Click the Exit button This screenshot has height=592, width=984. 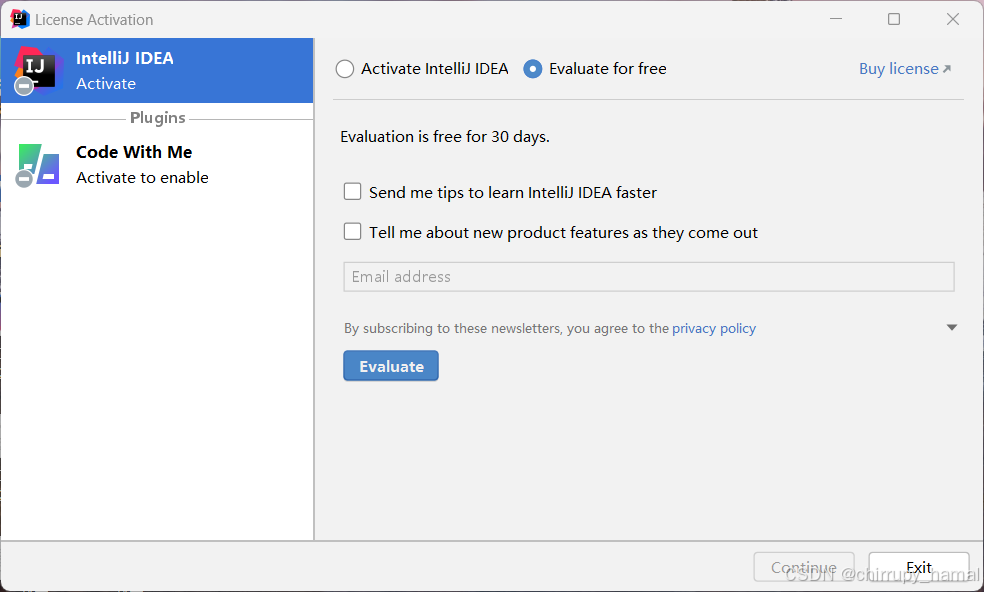919,568
